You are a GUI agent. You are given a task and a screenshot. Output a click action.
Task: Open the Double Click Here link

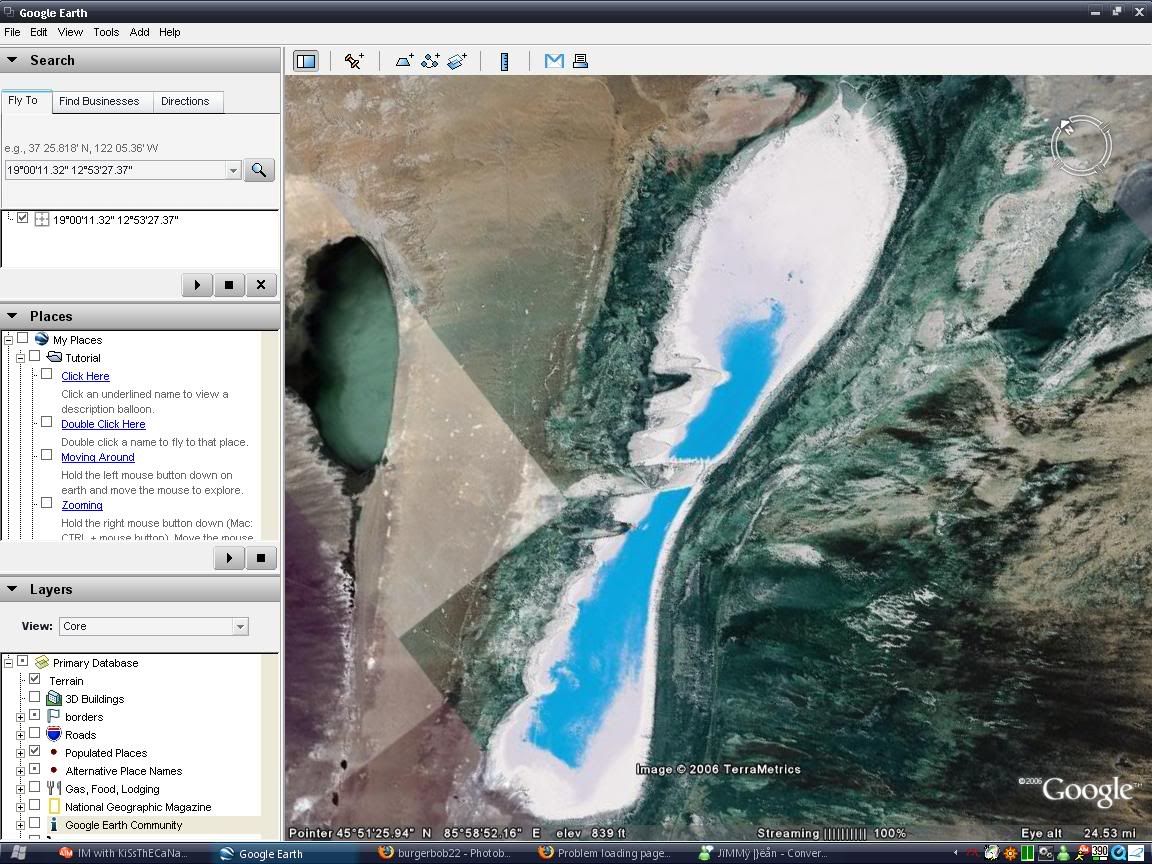coord(104,424)
